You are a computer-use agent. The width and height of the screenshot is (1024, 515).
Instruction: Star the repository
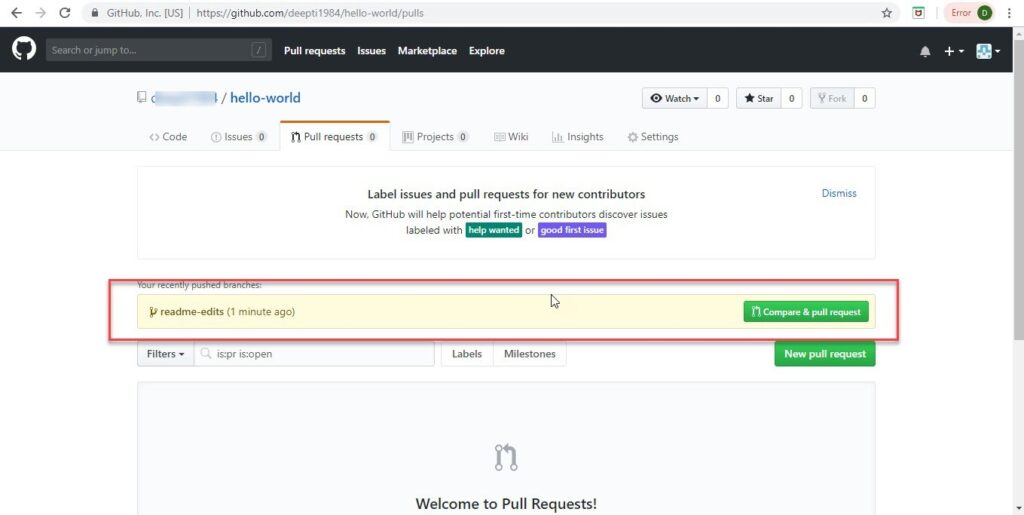(758, 99)
